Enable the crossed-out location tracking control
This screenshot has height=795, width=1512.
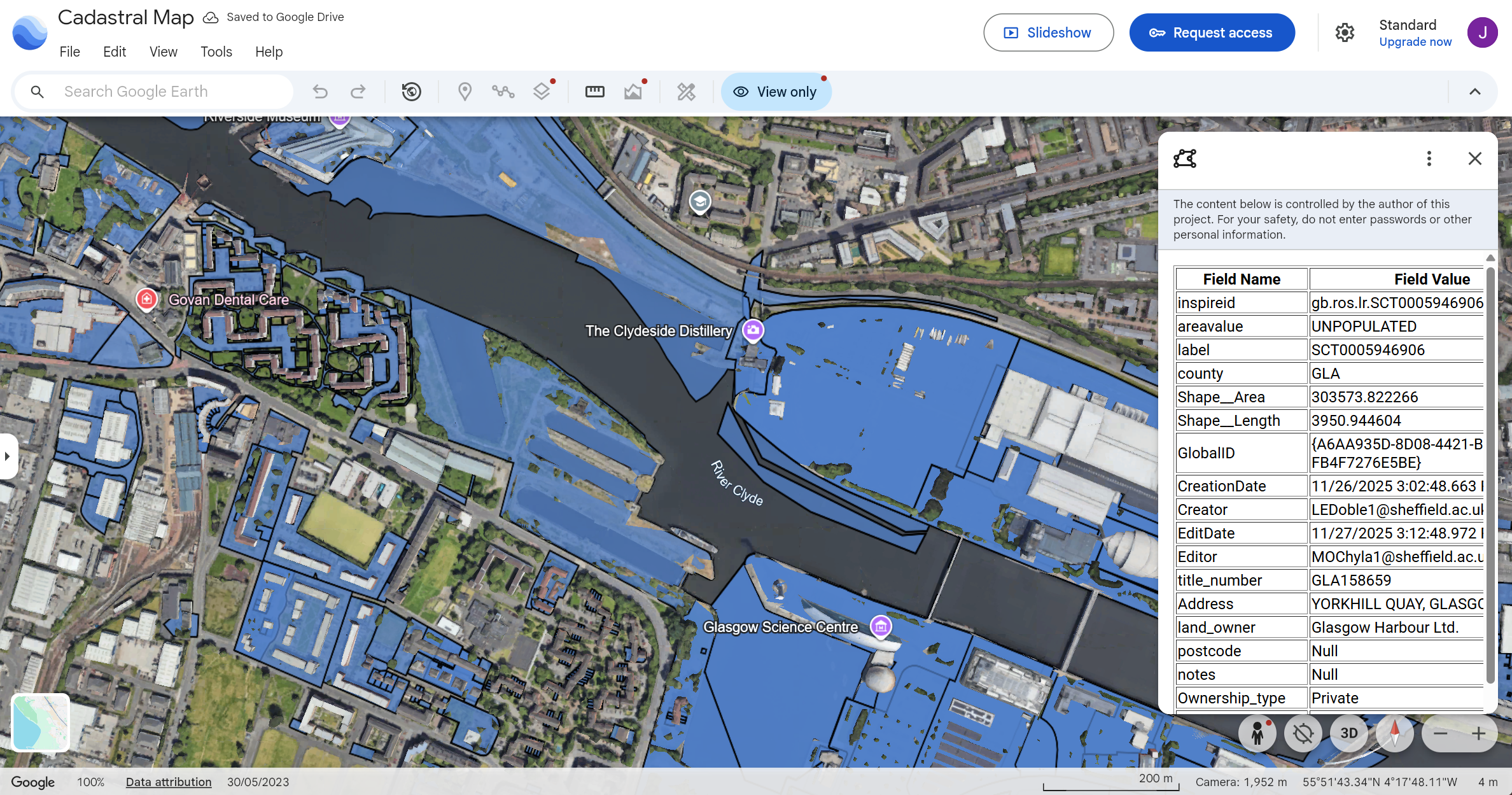1303,733
